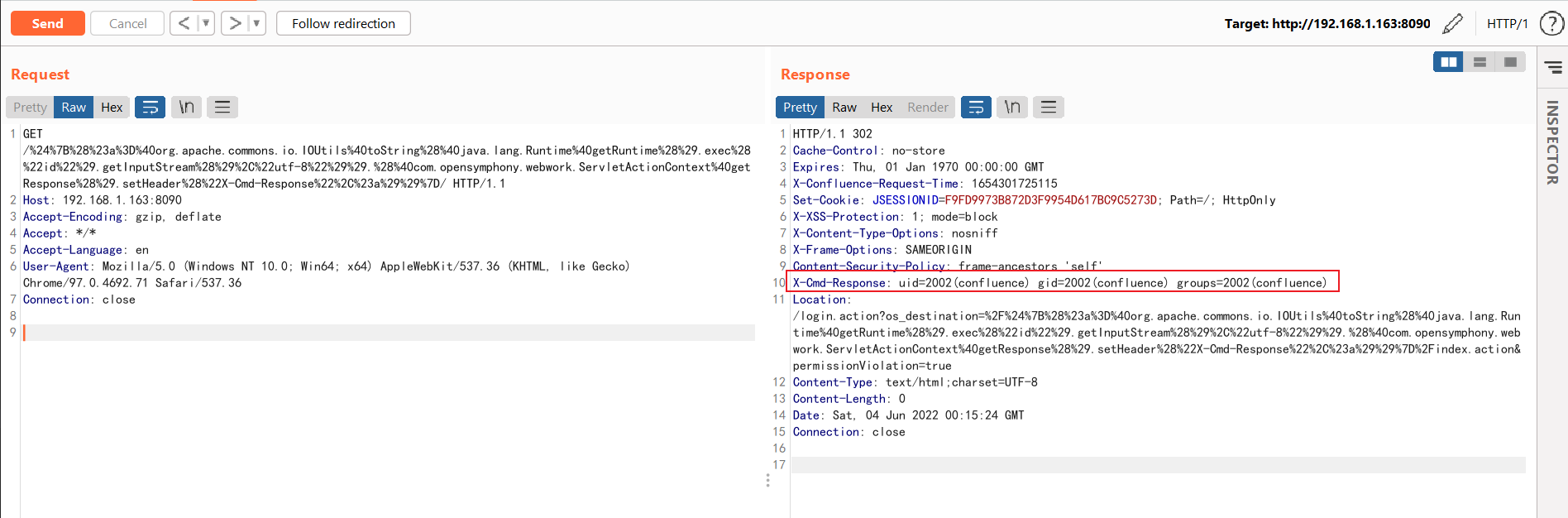The width and height of the screenshot is (1568, 518).
Task: Toggle word wrap in Response panel
Action: pyautogui.click(x=976, y=107)
